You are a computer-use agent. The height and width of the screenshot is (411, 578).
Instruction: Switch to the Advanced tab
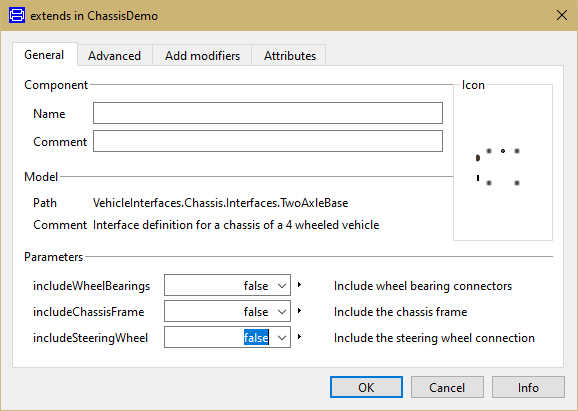point(115,56)
